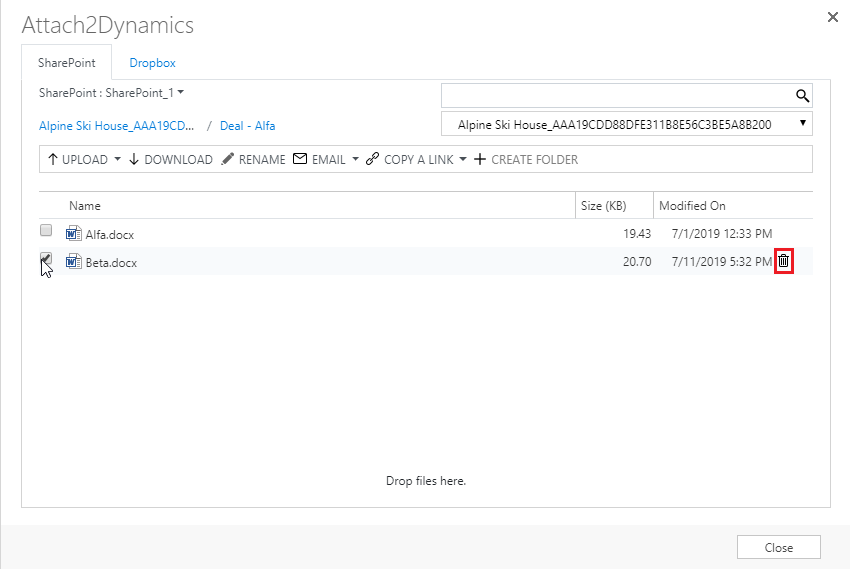This screenshot has height=569, width=850.
Task: Click the Upload arrow icon
Action: pos(53,159)
